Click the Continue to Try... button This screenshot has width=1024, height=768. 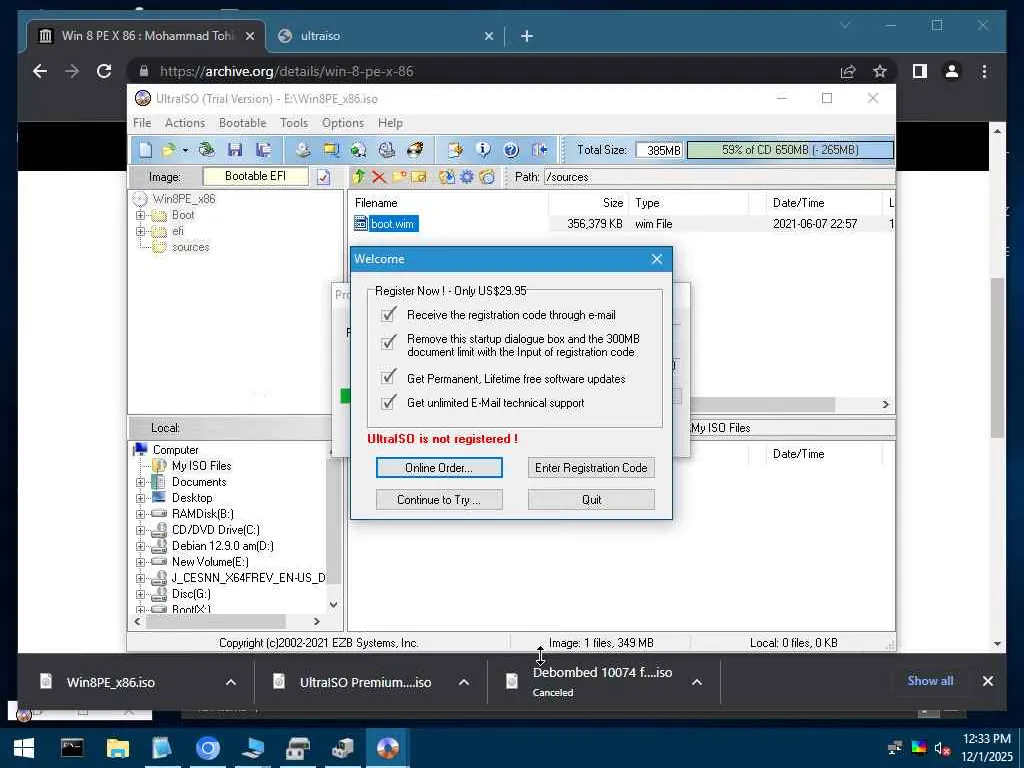pyautogui.click(x=439, y=500)
